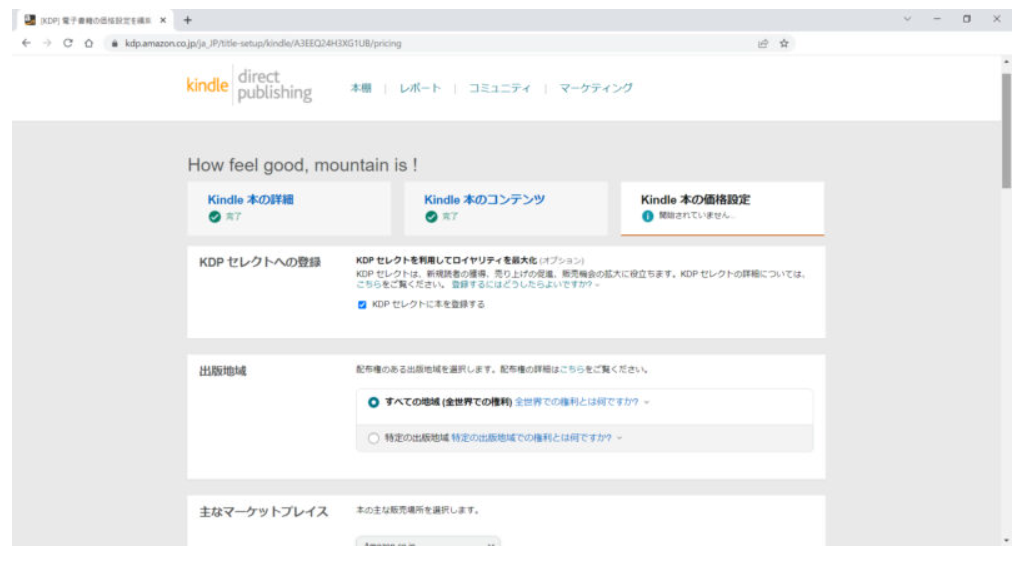
Task: Switch to Kindle 本の詳細 tab
Action: [x=250, y=200]
